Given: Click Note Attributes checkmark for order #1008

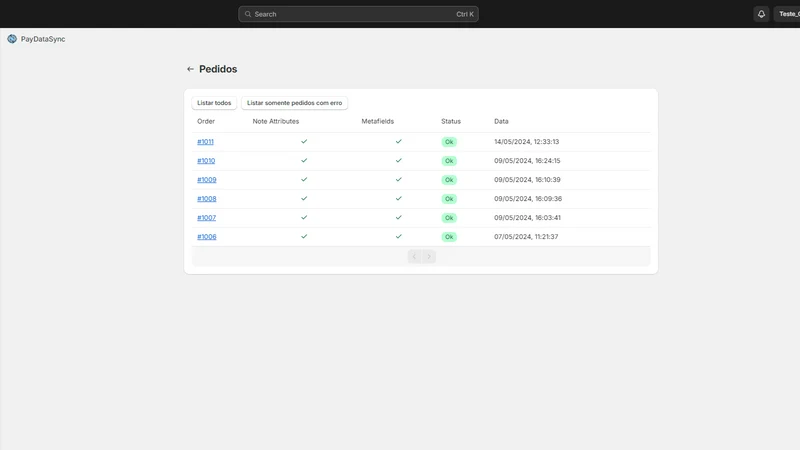Looking at the screenshot, I should pos(304,198).
